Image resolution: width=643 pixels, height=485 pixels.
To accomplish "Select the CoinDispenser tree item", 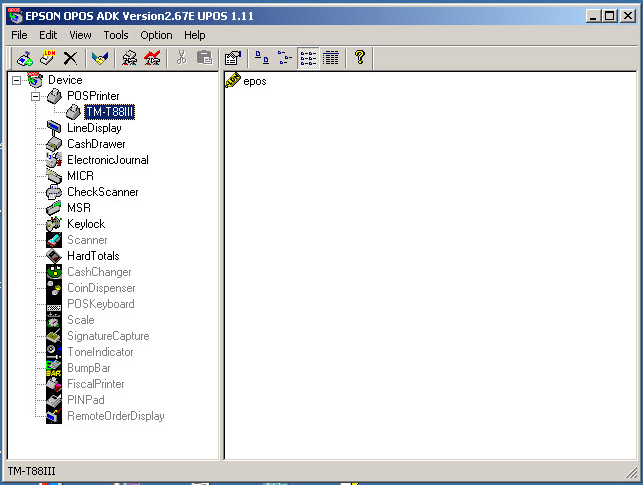I will point(101,288).
